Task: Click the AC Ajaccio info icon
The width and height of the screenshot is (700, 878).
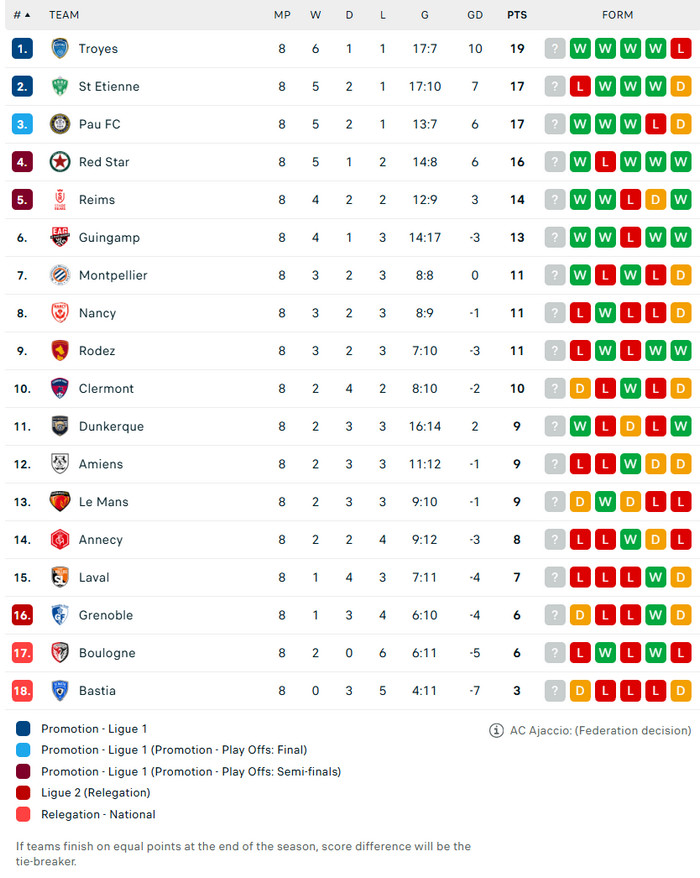Action: pyautogui.click(x=496, y=730)
